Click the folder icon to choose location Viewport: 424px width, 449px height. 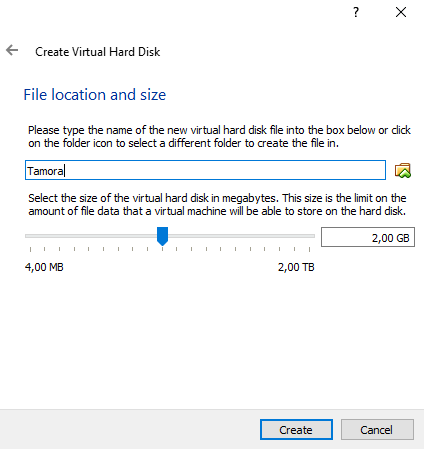click(x=403, y=170)
